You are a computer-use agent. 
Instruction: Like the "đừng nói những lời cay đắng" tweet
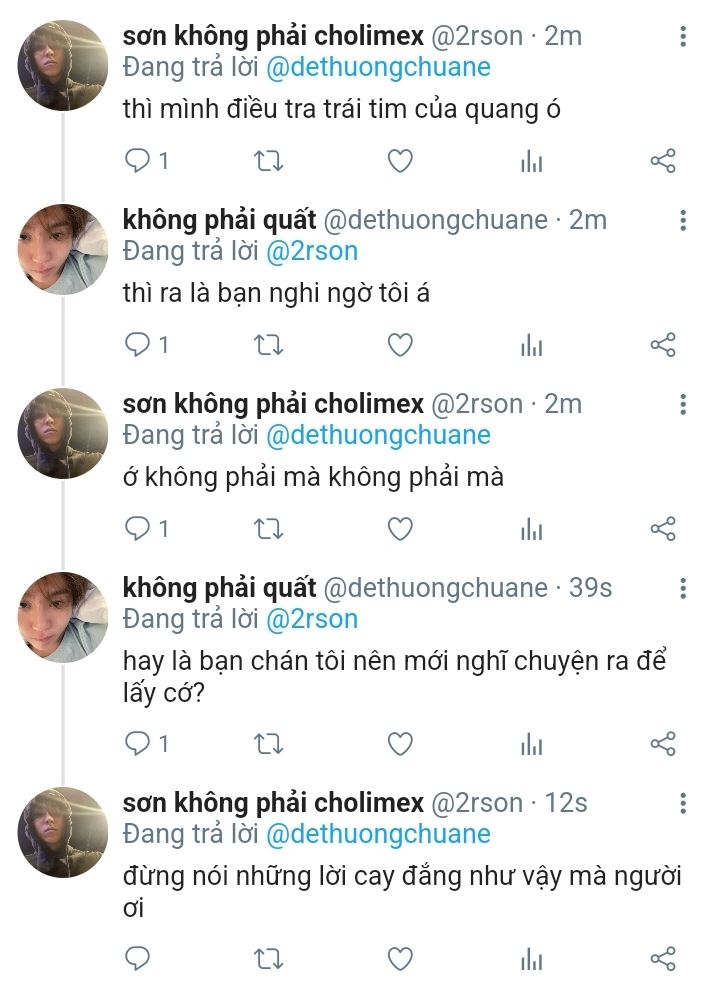[x=400, y=958]
